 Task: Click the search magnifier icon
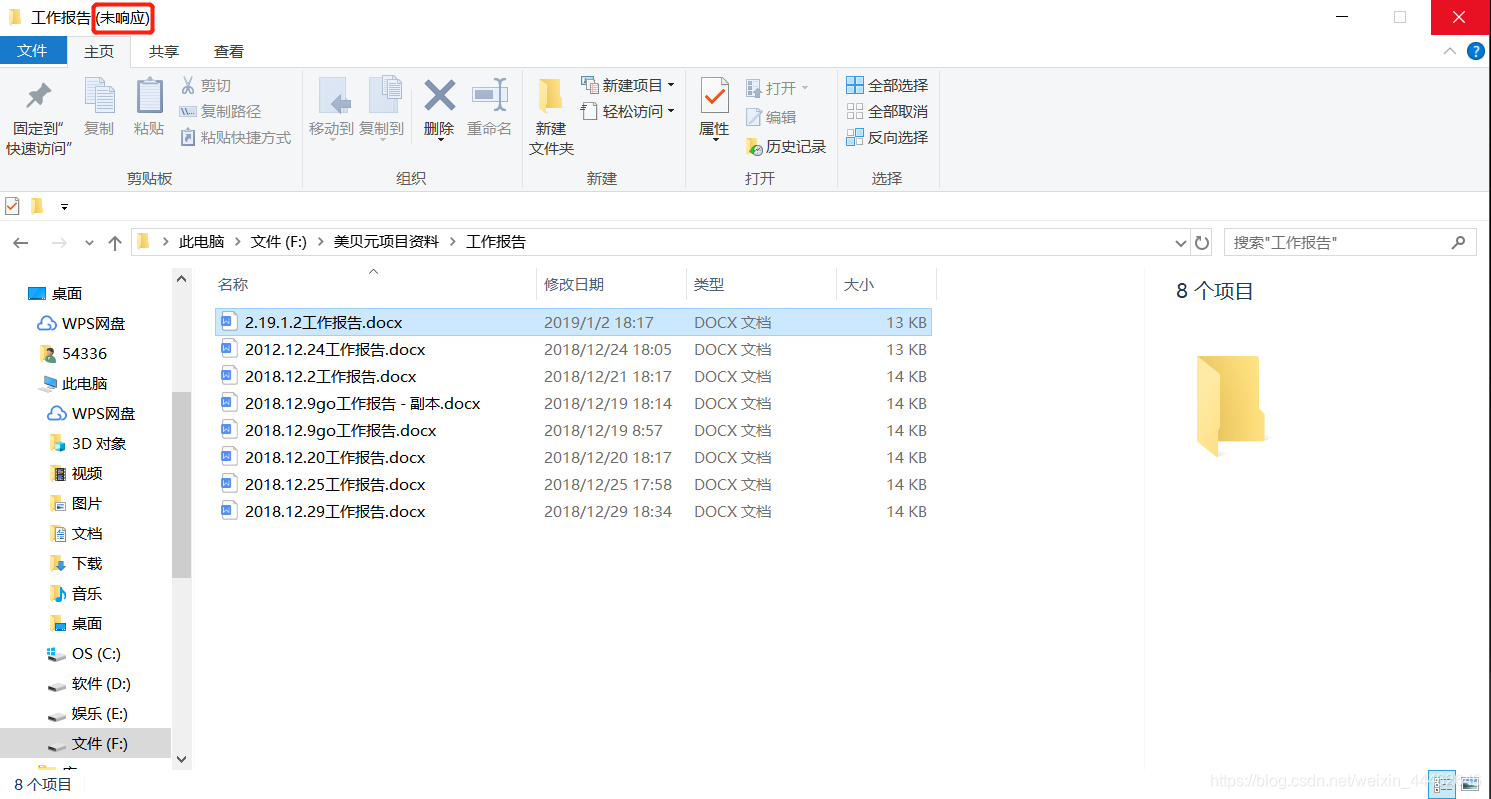[x=1459, y=242]
